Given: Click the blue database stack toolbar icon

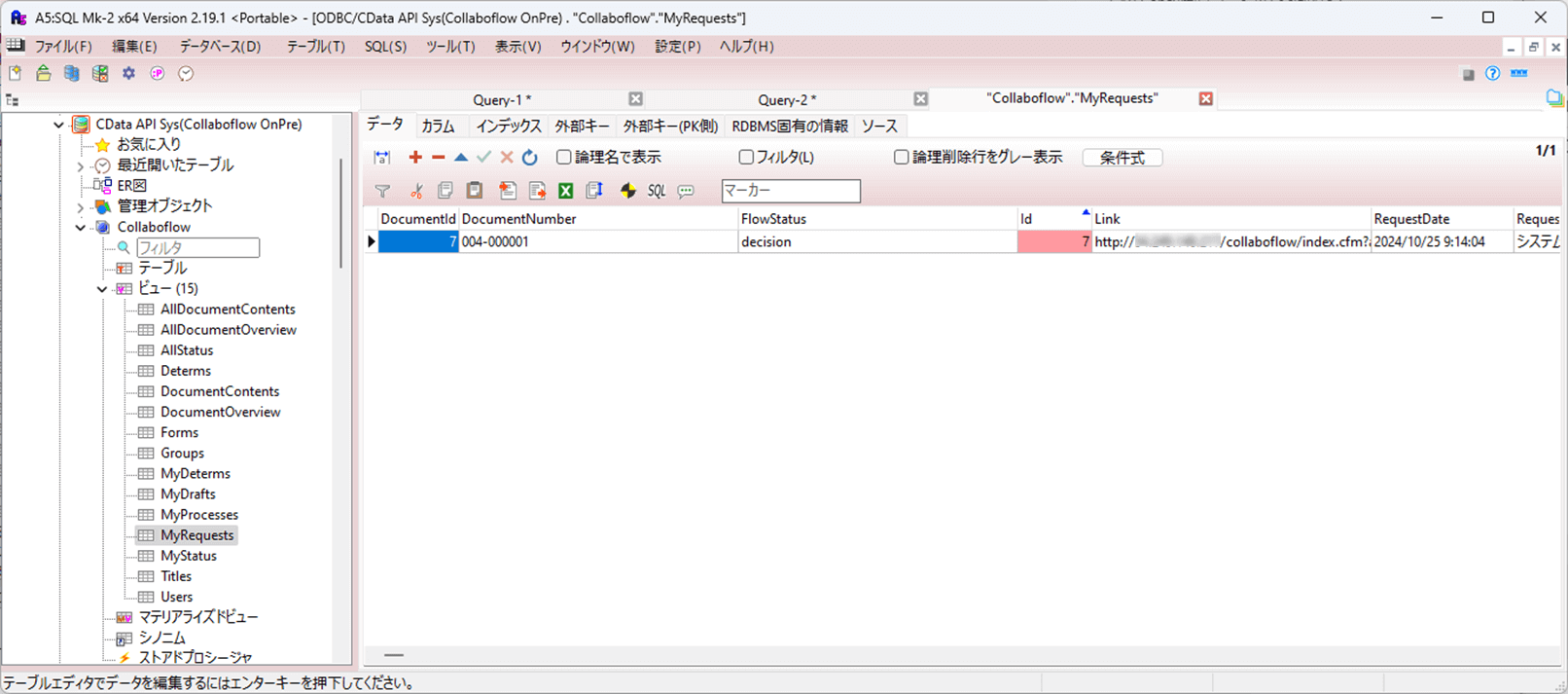Looking at the screenshot, I should pos(72,73).
